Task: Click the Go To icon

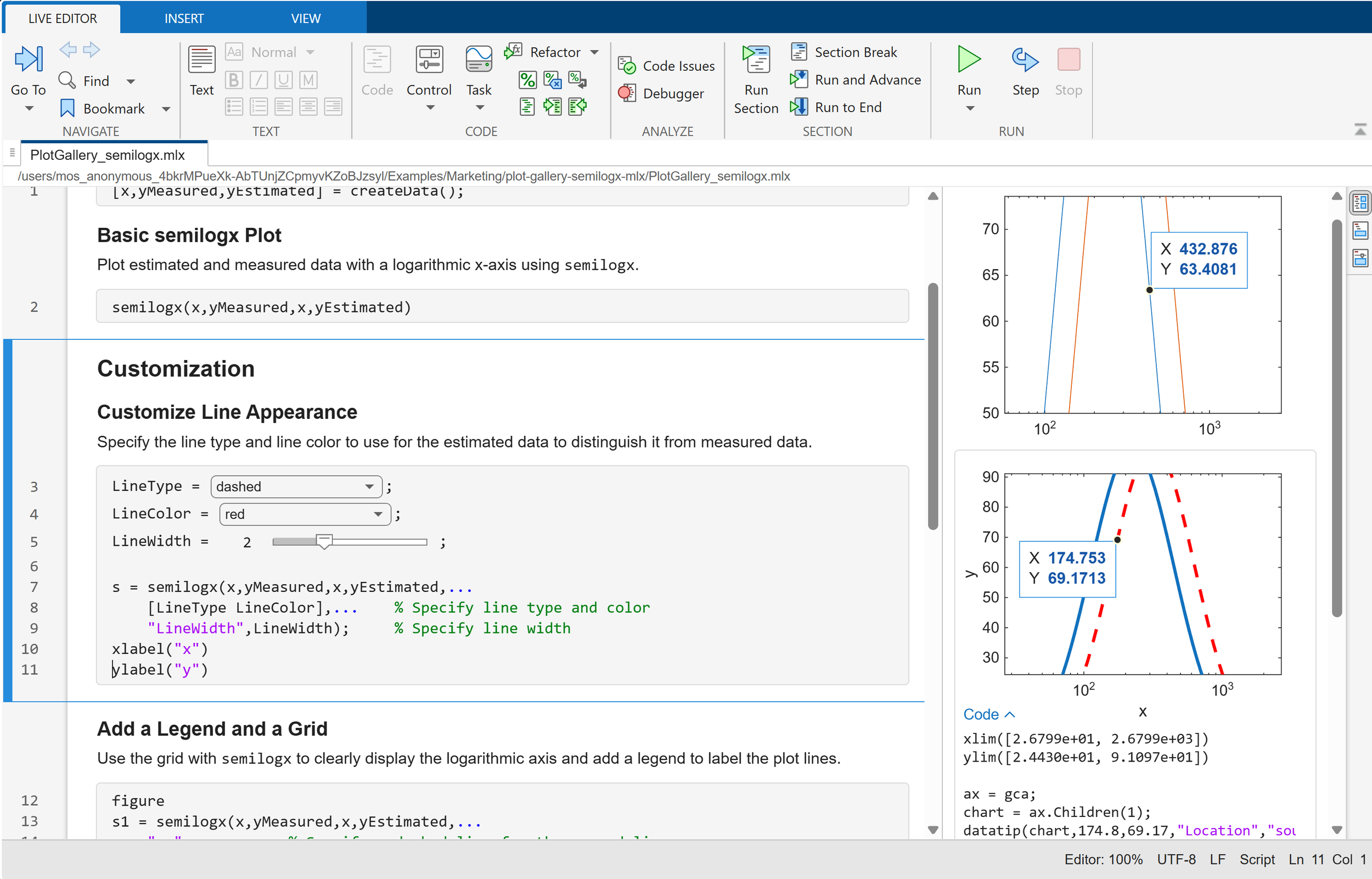Action: (29, 59)
